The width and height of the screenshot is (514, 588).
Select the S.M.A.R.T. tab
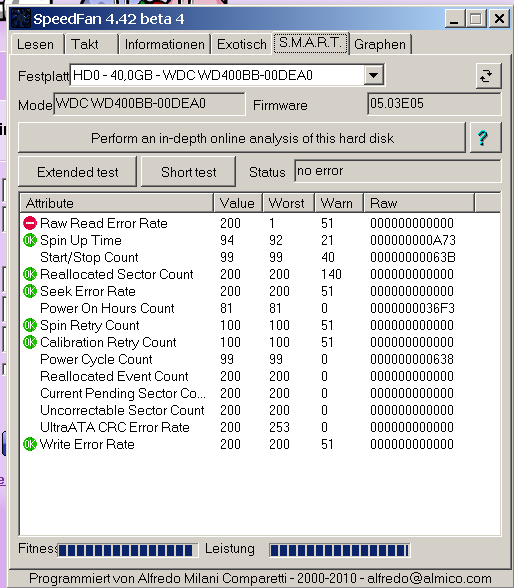point(310,43)
